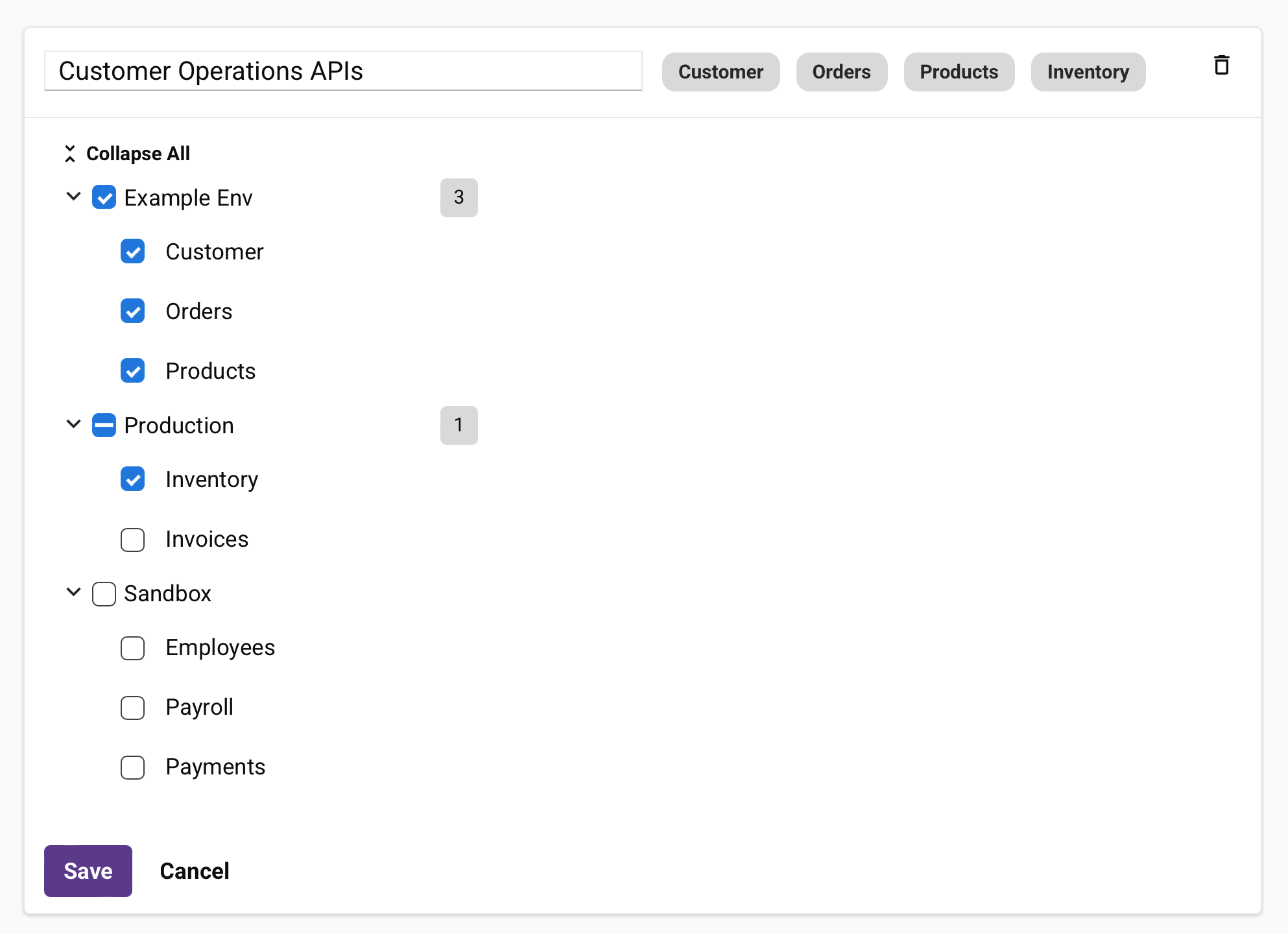This screenshot has width=1288, height=934.
Task: Click the Products chip tag
Action: pyautogui.click(x=959, y=72)
